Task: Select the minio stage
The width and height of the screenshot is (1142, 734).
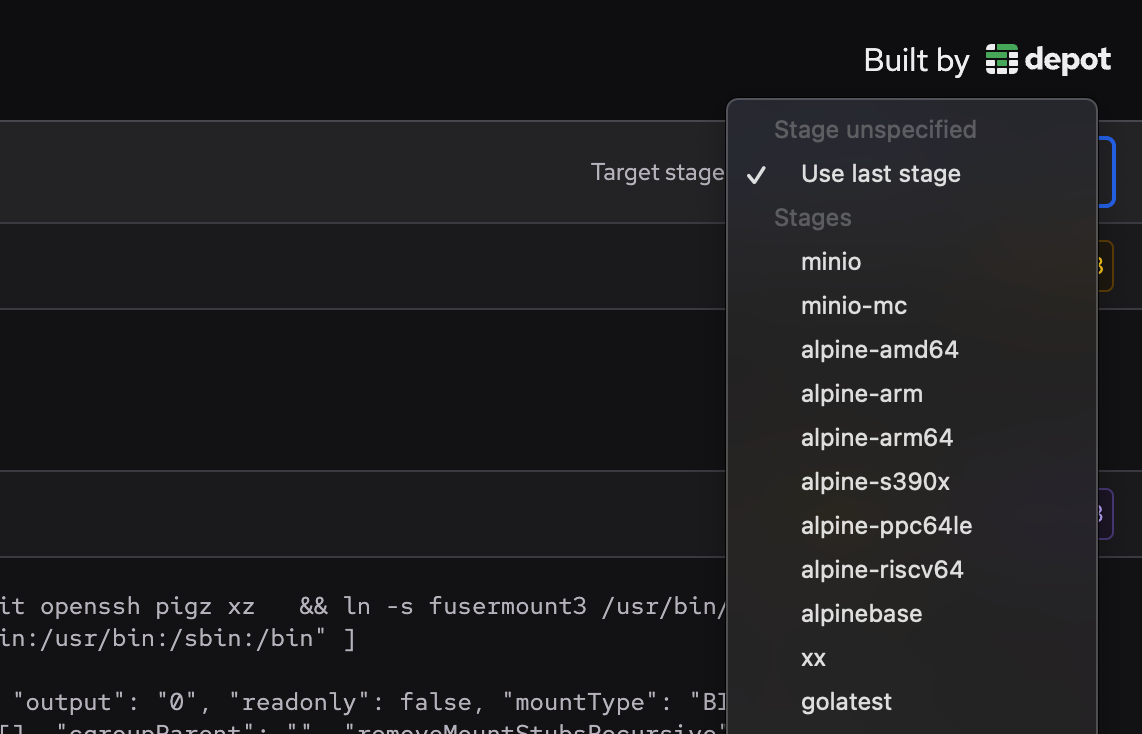Action: [x=831, y=261]
